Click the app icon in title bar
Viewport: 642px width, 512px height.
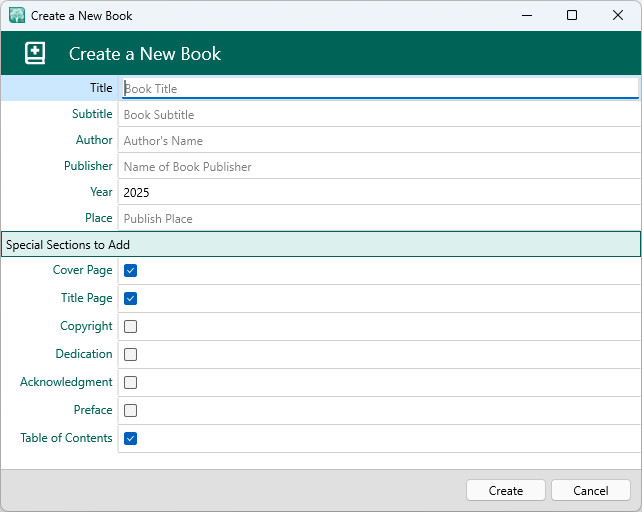17,16
